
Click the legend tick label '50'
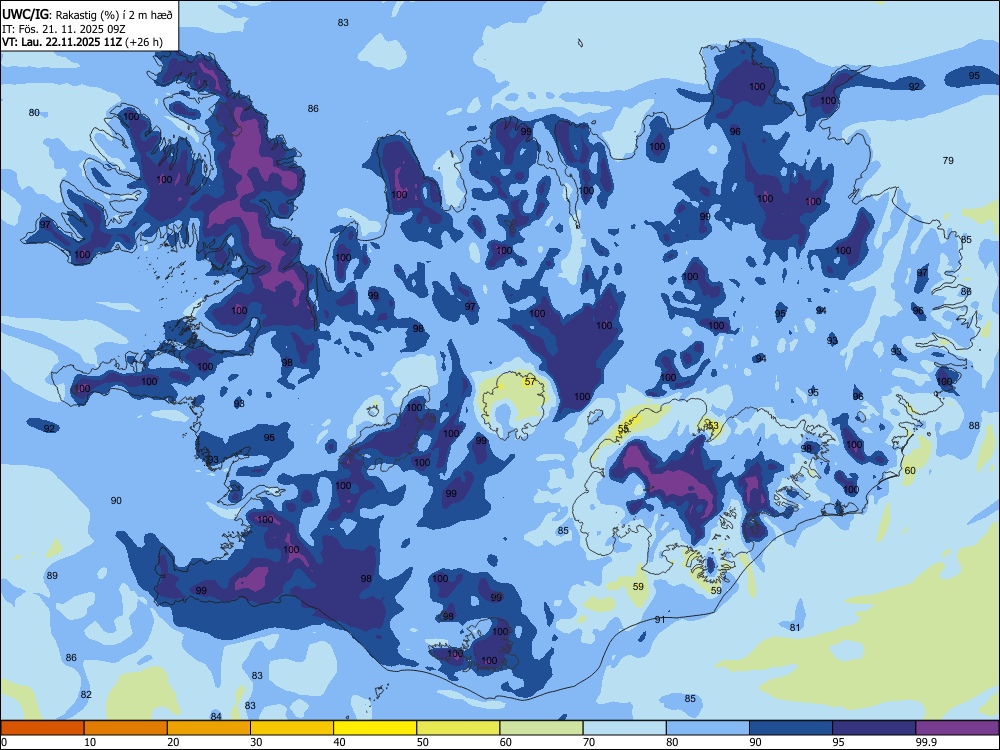pyautogui.click(x=423, y=742)
